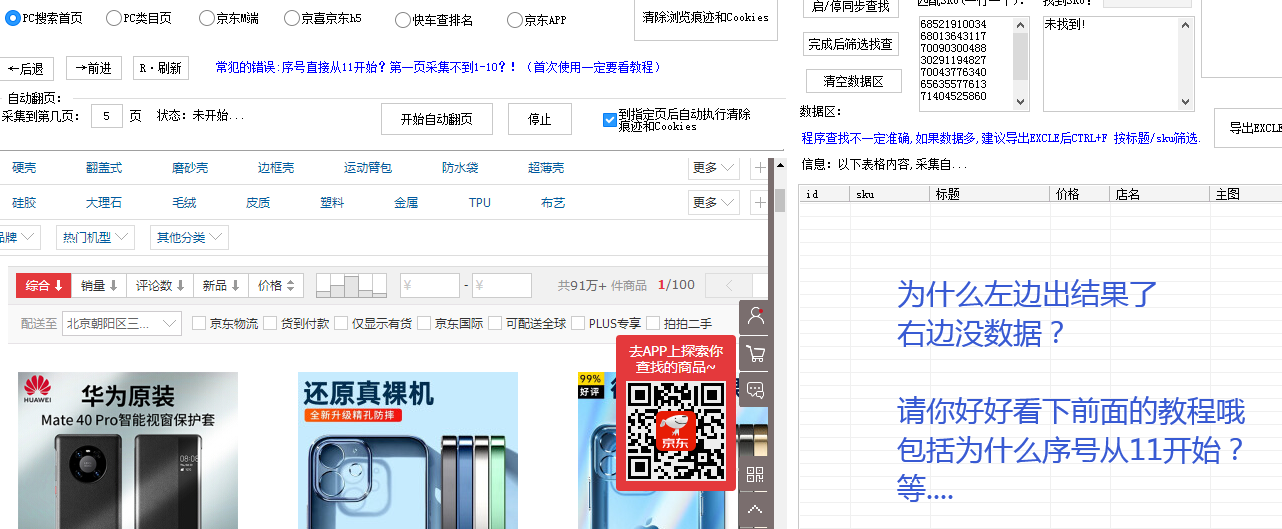1282x529 pixels.
Task: Click scroll-up arrow of 未找到 results box
Action: point(1186,23)
